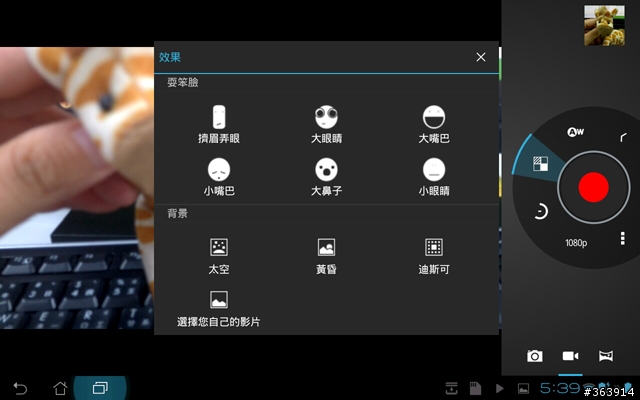Tap the 5:39 clock in status bar

(560, 388)
